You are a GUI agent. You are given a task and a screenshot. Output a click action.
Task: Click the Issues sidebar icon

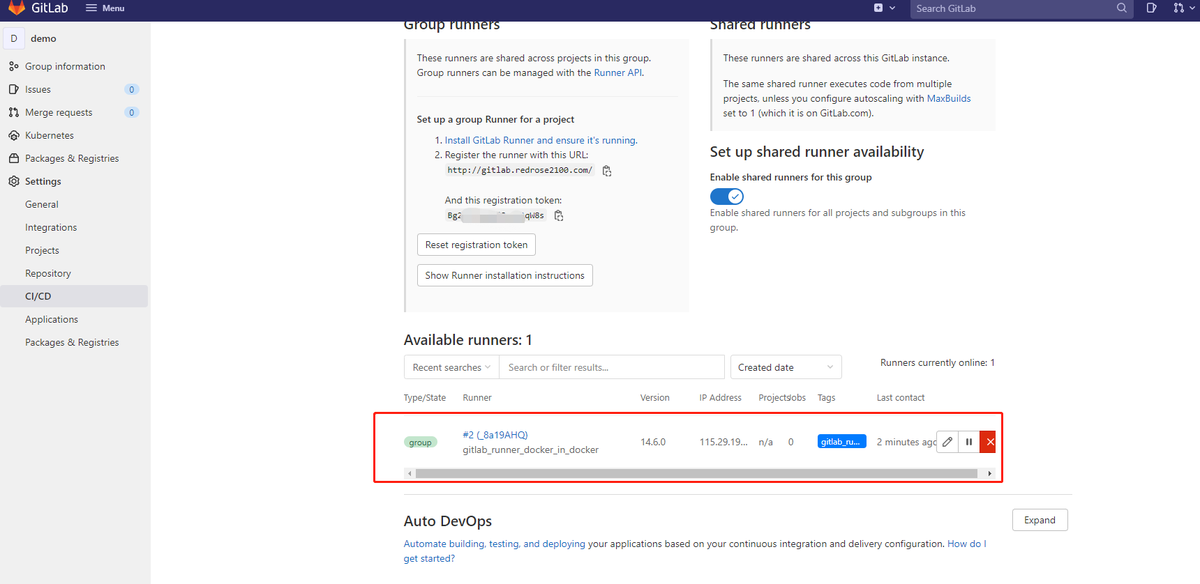(x=13, y=89)
